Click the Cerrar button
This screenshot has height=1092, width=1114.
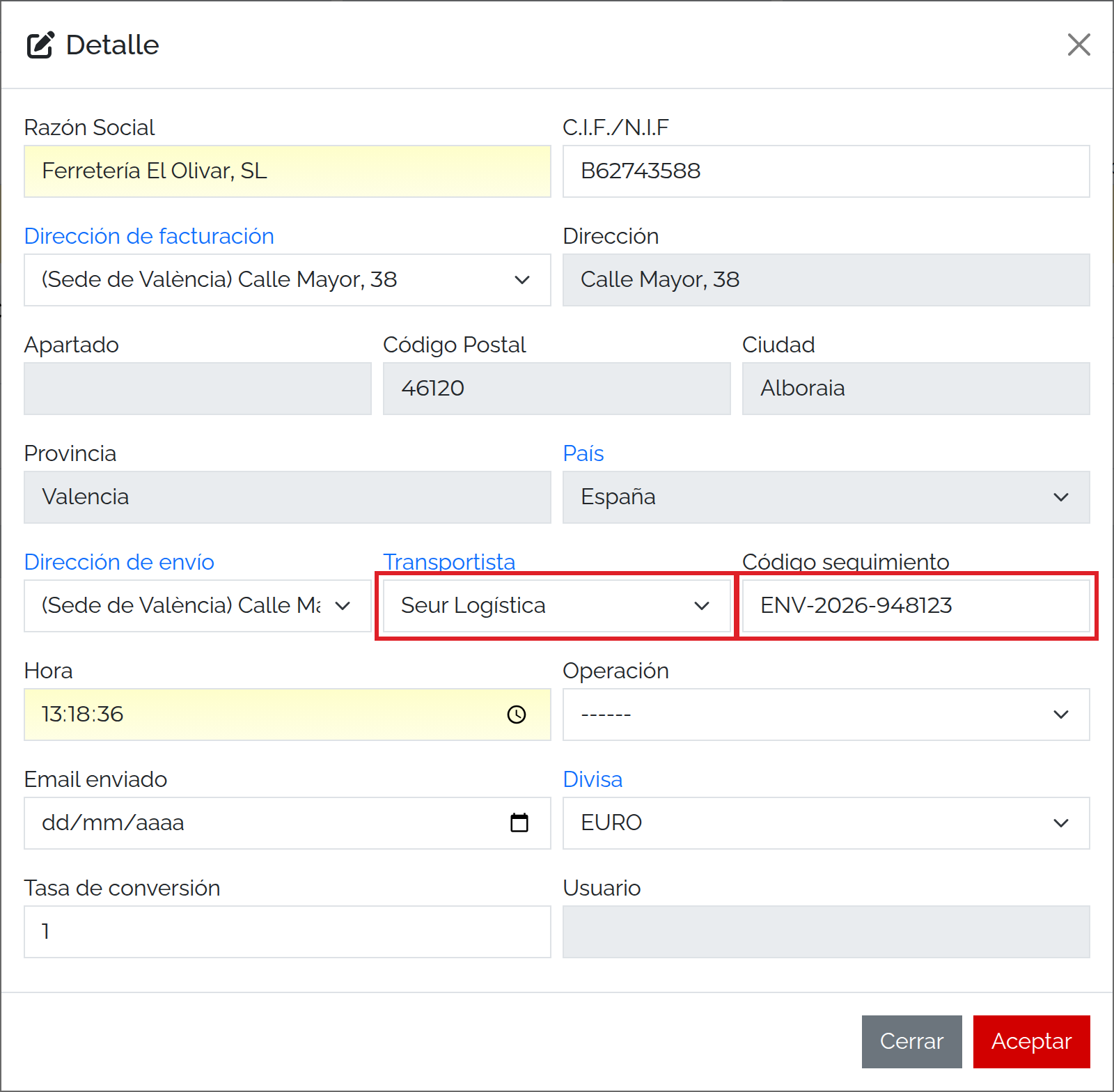[x=911, y=1042]
